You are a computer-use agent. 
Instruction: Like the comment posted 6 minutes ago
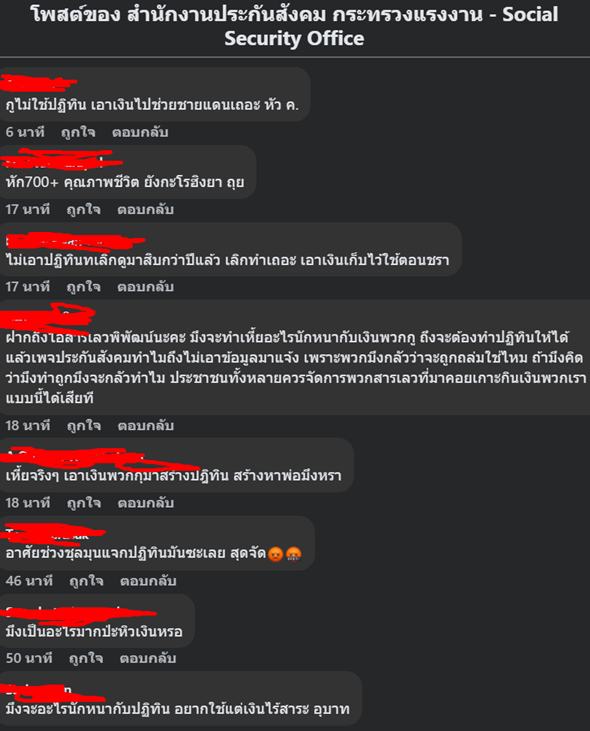tap(78, 132)
